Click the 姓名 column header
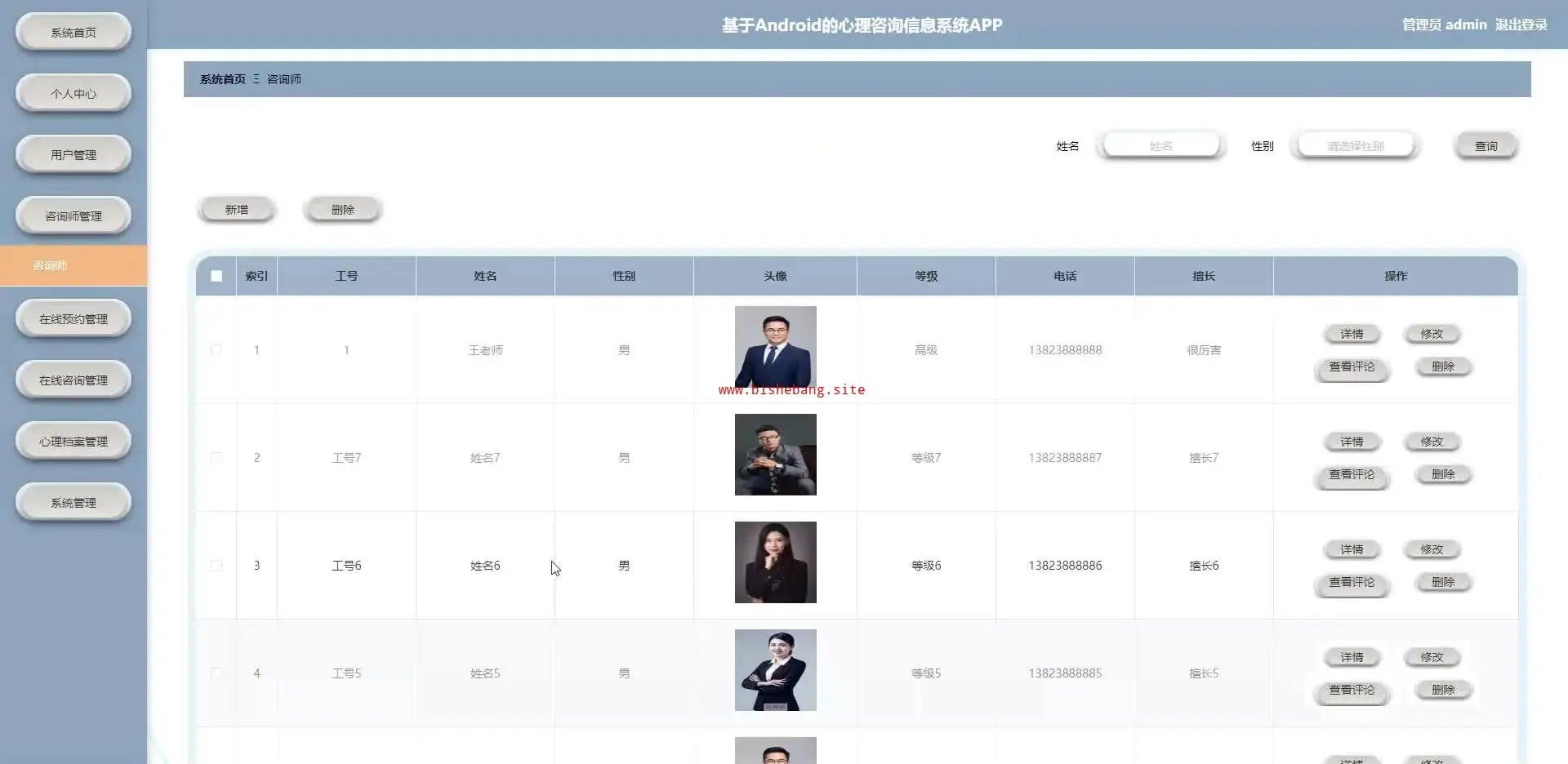 pyautogui.click(x=485, y=276)
